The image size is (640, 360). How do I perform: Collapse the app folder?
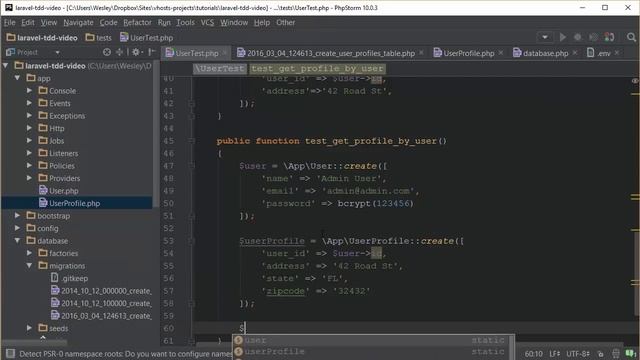pos(18,78)
